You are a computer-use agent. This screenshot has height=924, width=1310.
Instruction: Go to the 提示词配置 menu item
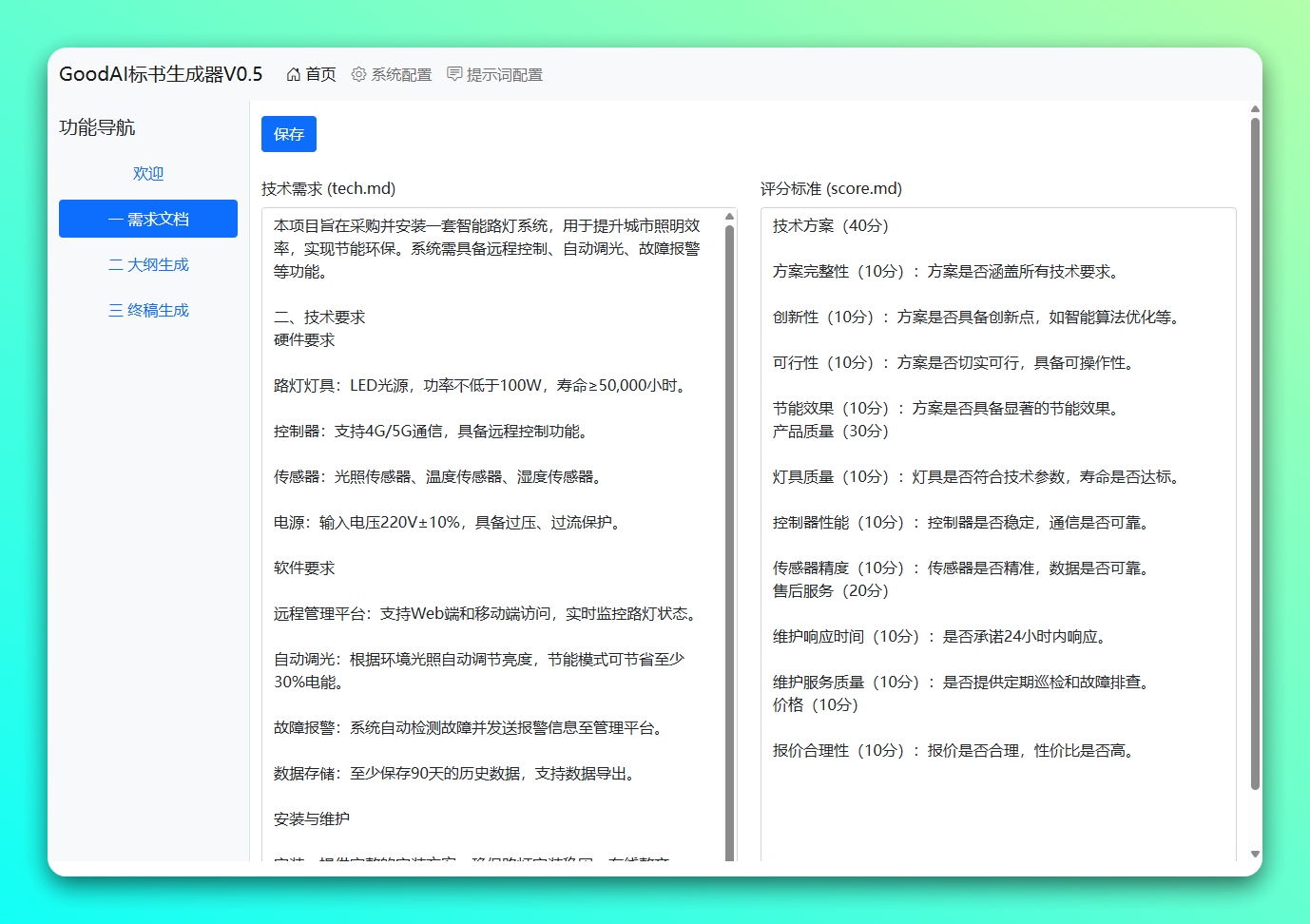click(495, 74)
